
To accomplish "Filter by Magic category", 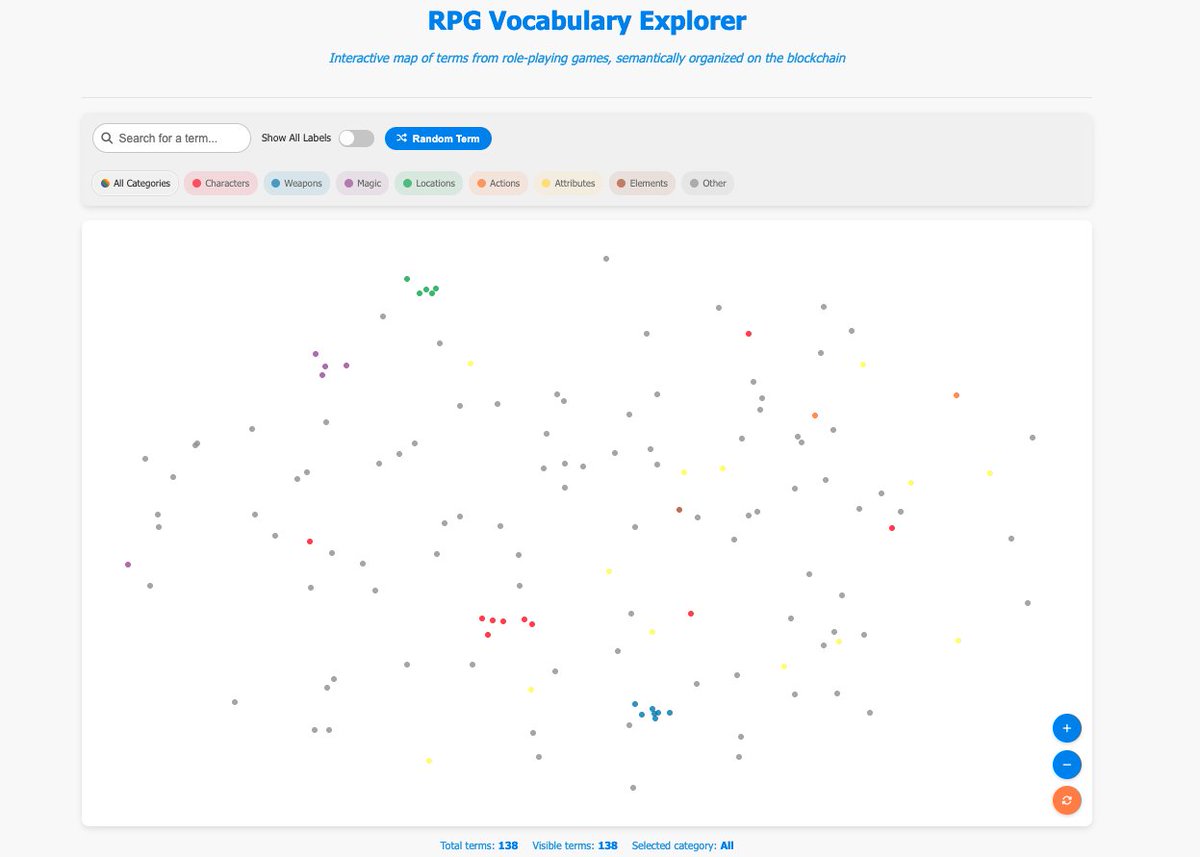I will click(363, 183).
